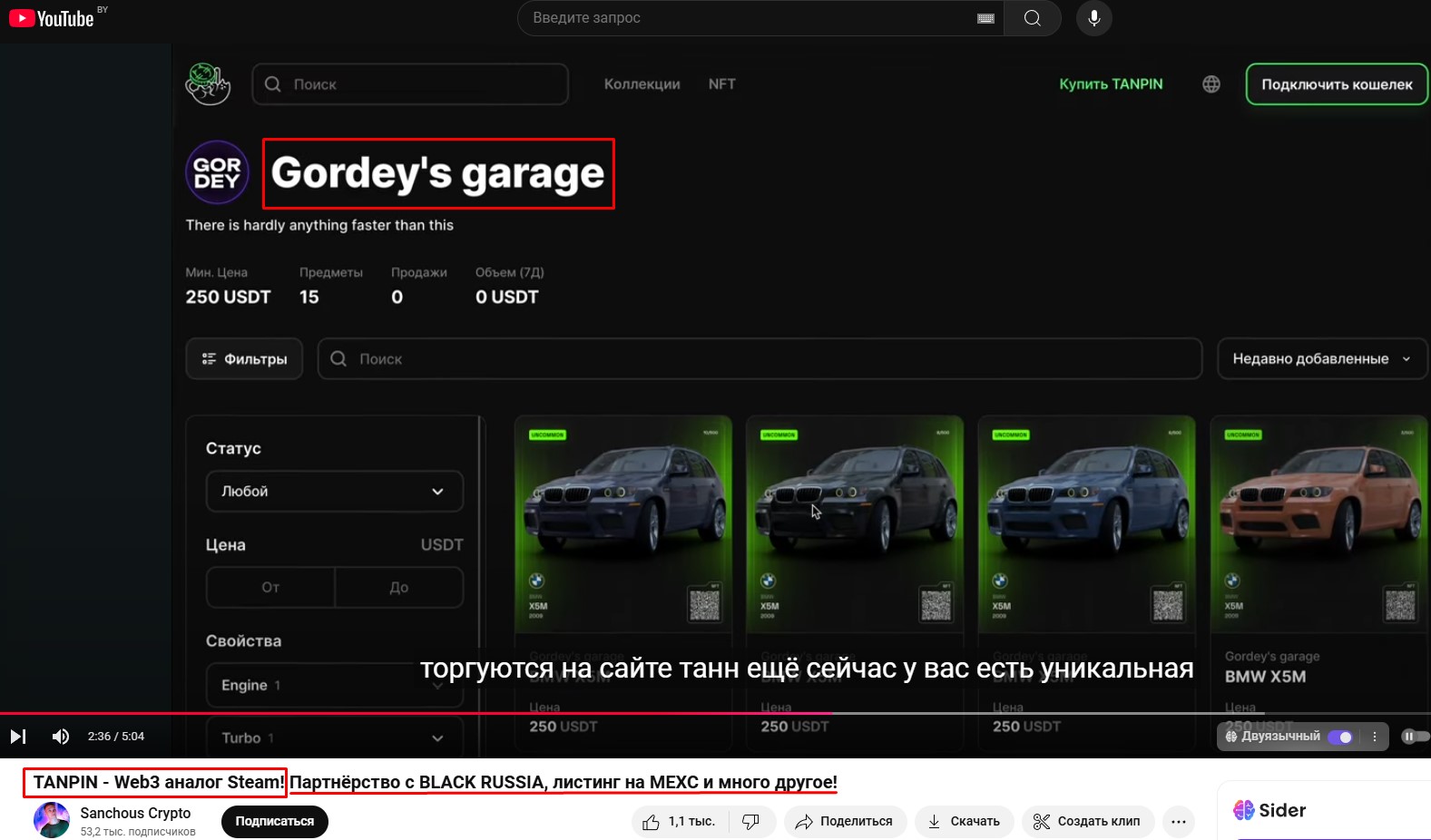Seek on the video progress bar
1431x840 pixels.
tap(715, 714)
